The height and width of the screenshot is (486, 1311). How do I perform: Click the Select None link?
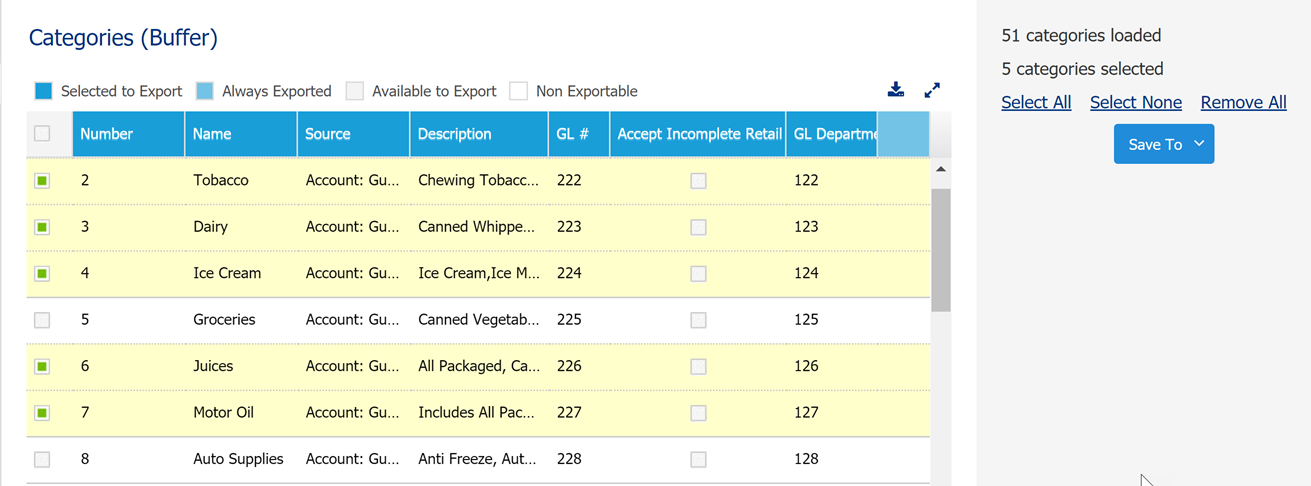[x=1136, y=102]
